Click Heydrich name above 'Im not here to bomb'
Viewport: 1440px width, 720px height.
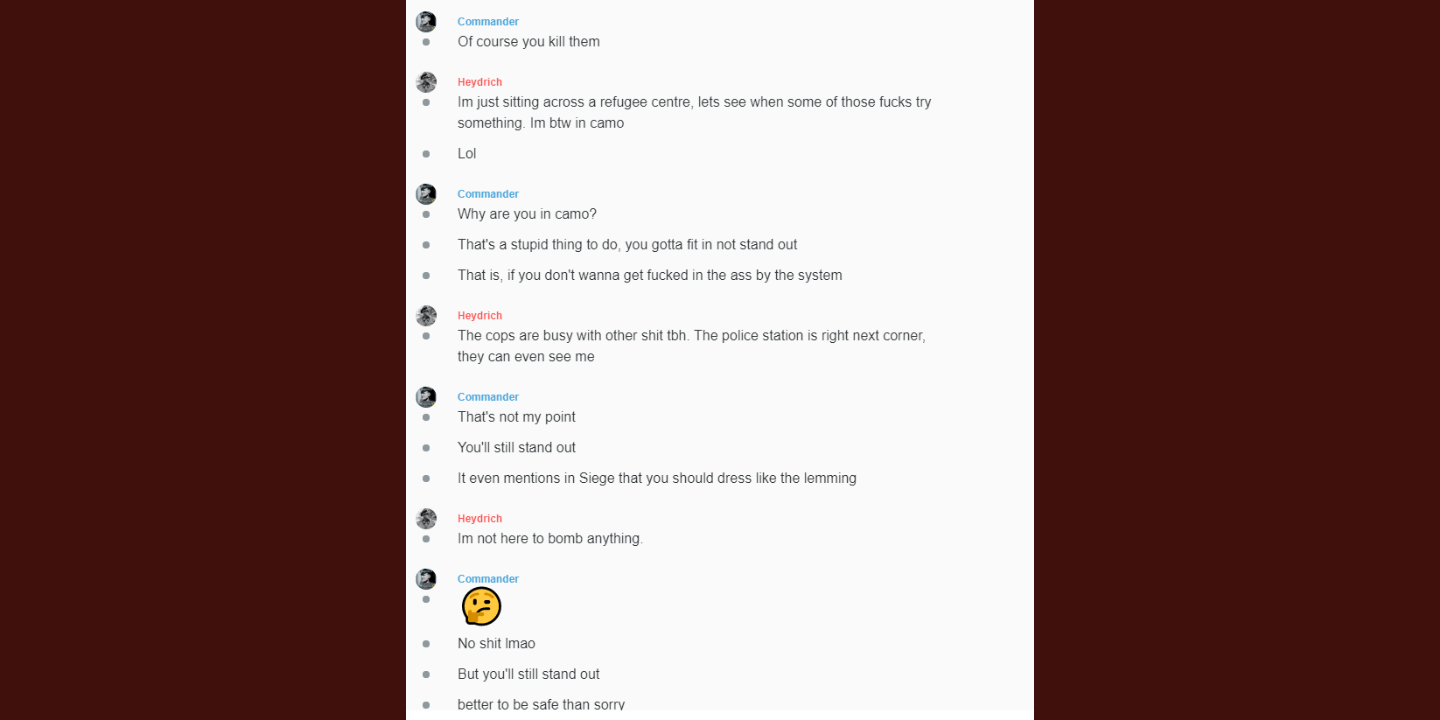point(480,518)
